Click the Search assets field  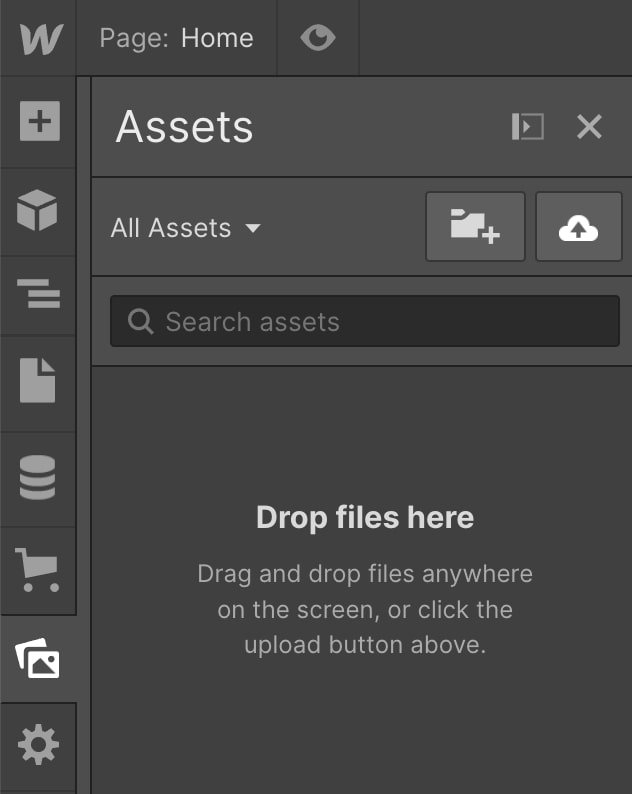pyautogui.click(x=365, y=321)
